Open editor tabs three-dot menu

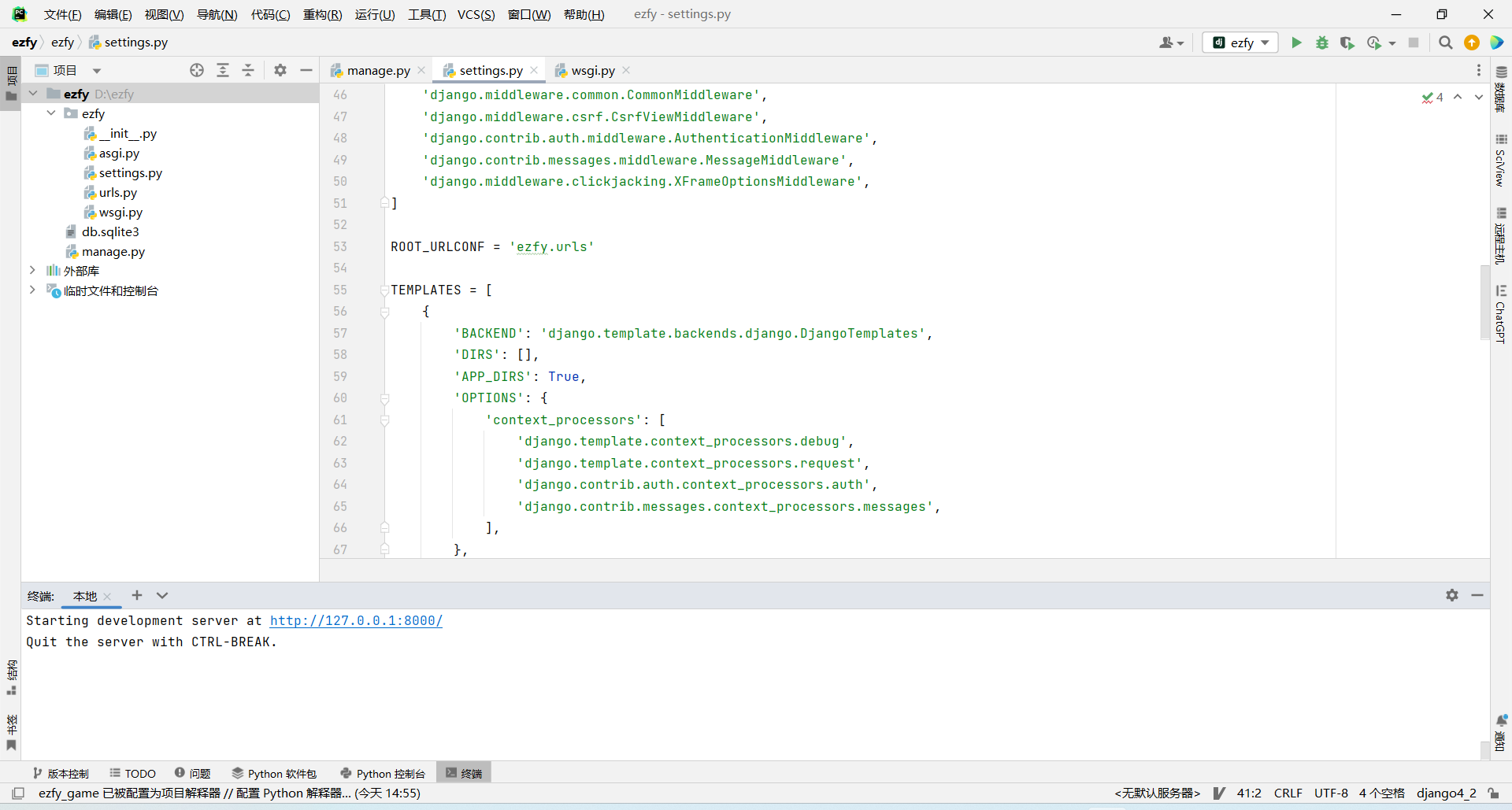coord(1479,70)
